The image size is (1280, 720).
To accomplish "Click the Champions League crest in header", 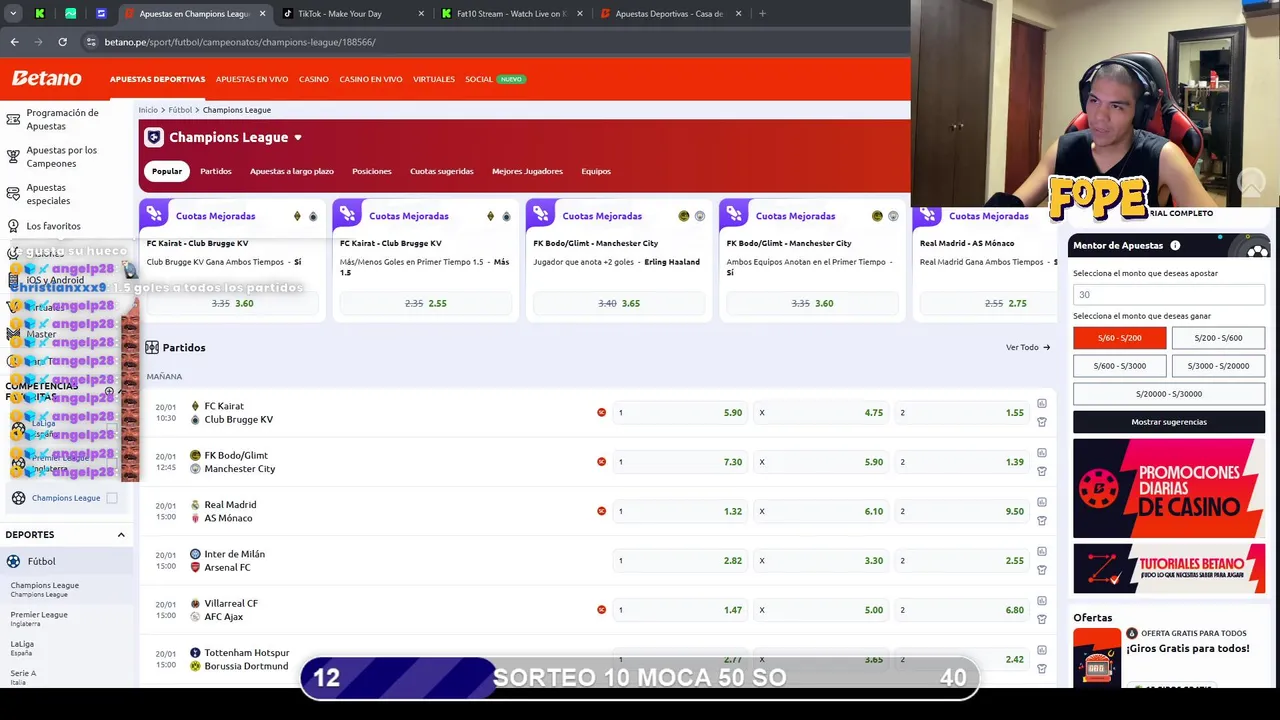I will tap(153, 137).
